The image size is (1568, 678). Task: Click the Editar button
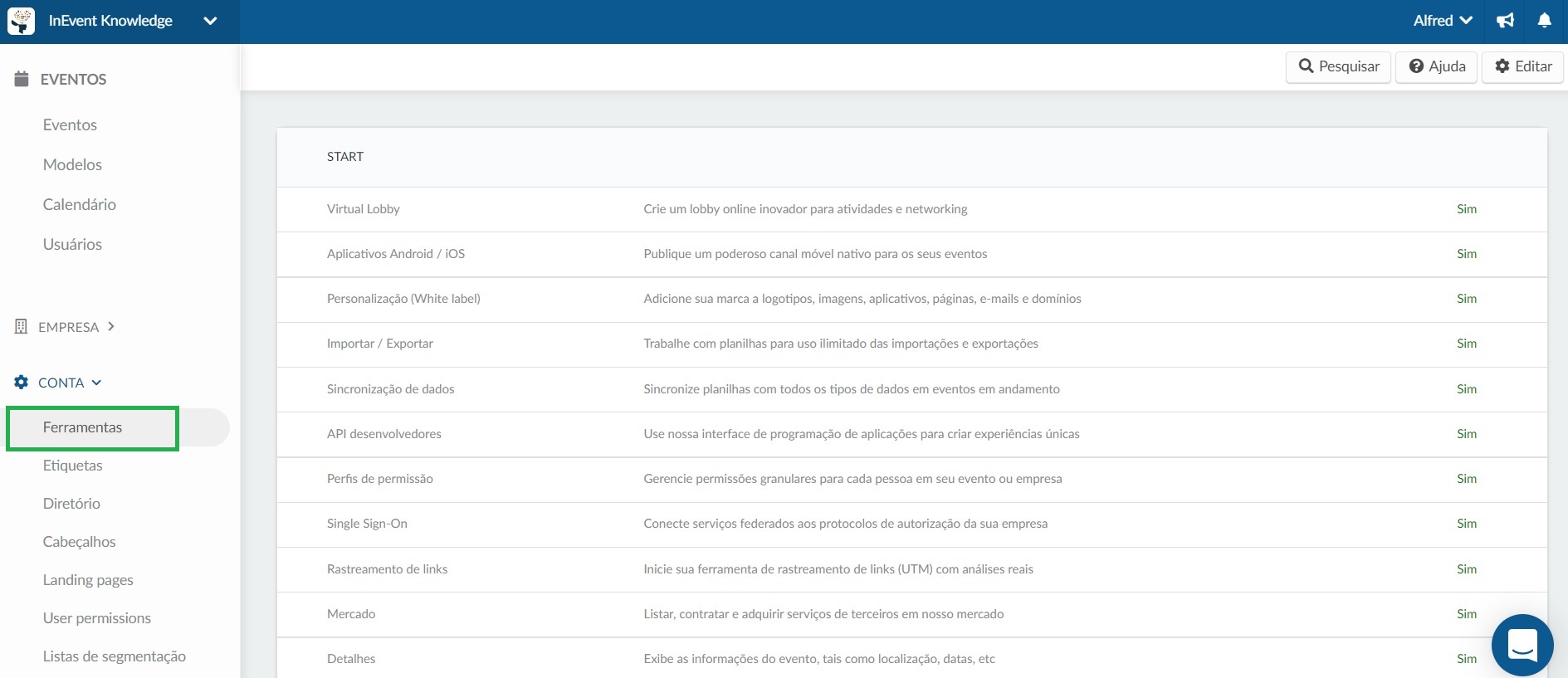pyautogui.click(x=1522, y=66)
